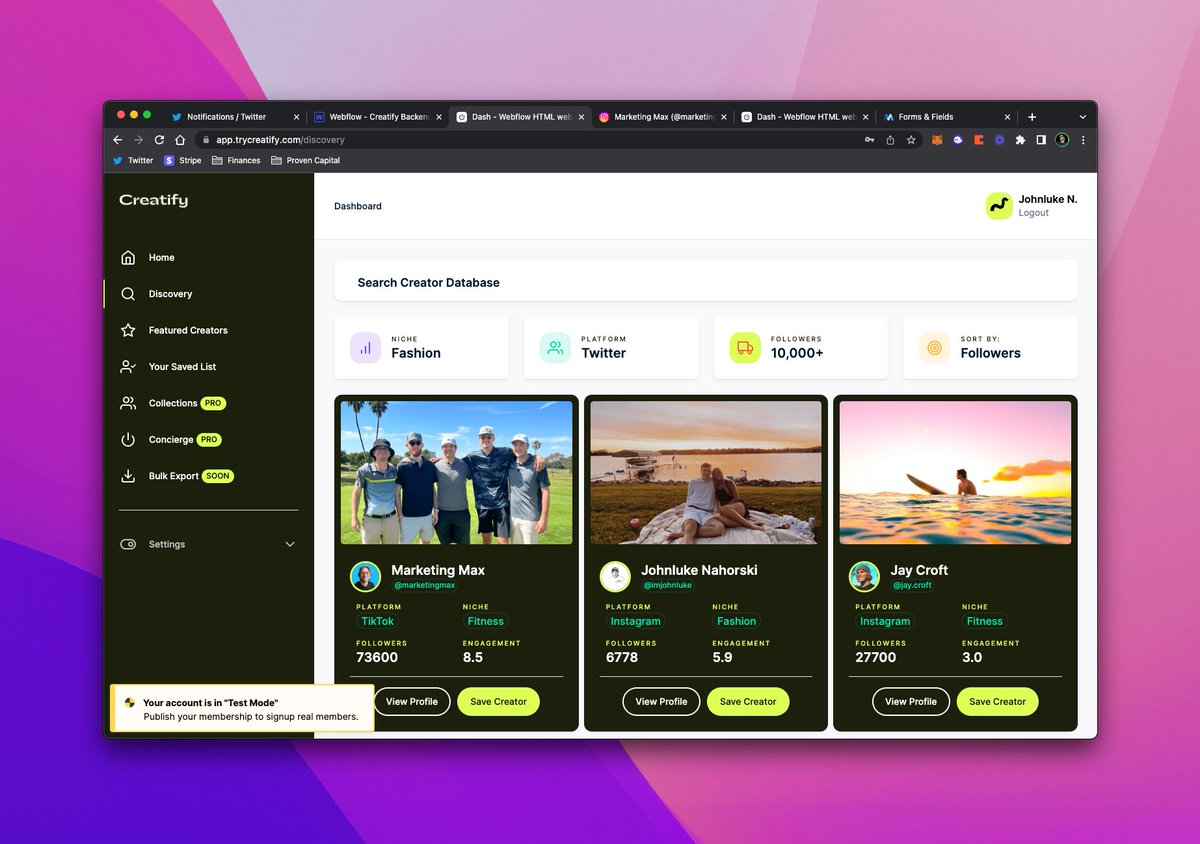Open Jay Croft's surfing photo

click(x=955, y=472)
